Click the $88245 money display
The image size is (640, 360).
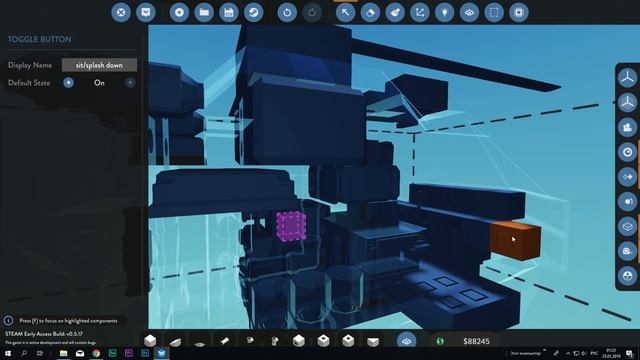click(x=476, y=341)
